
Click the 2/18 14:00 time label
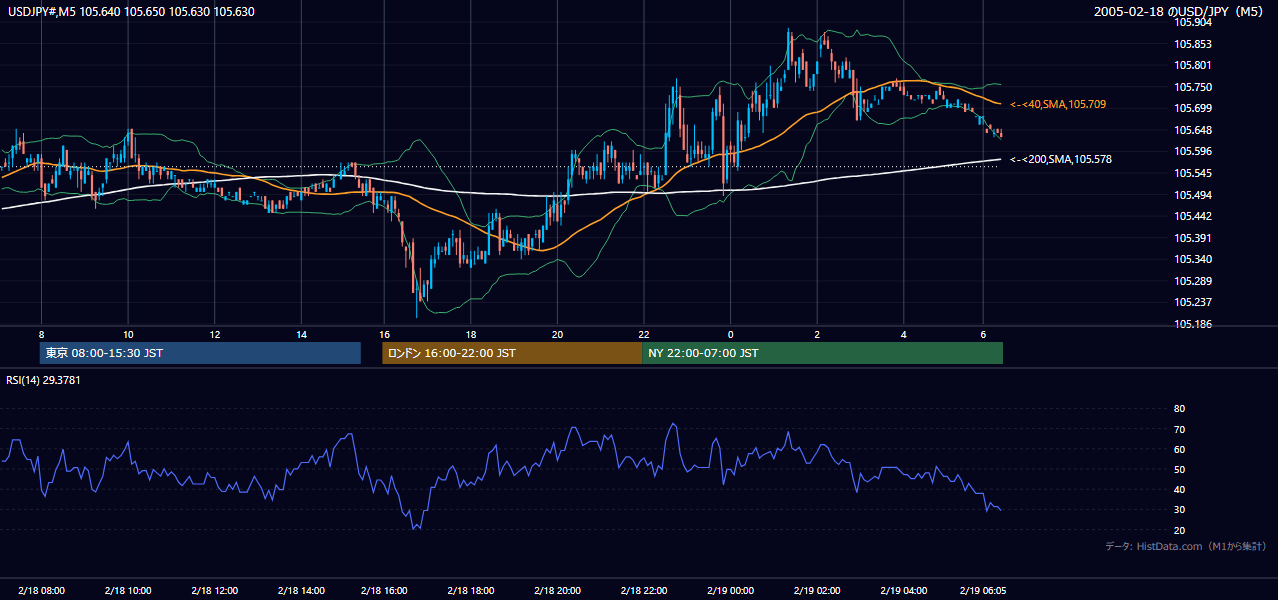pyautogui.click(x=299, y=590)
